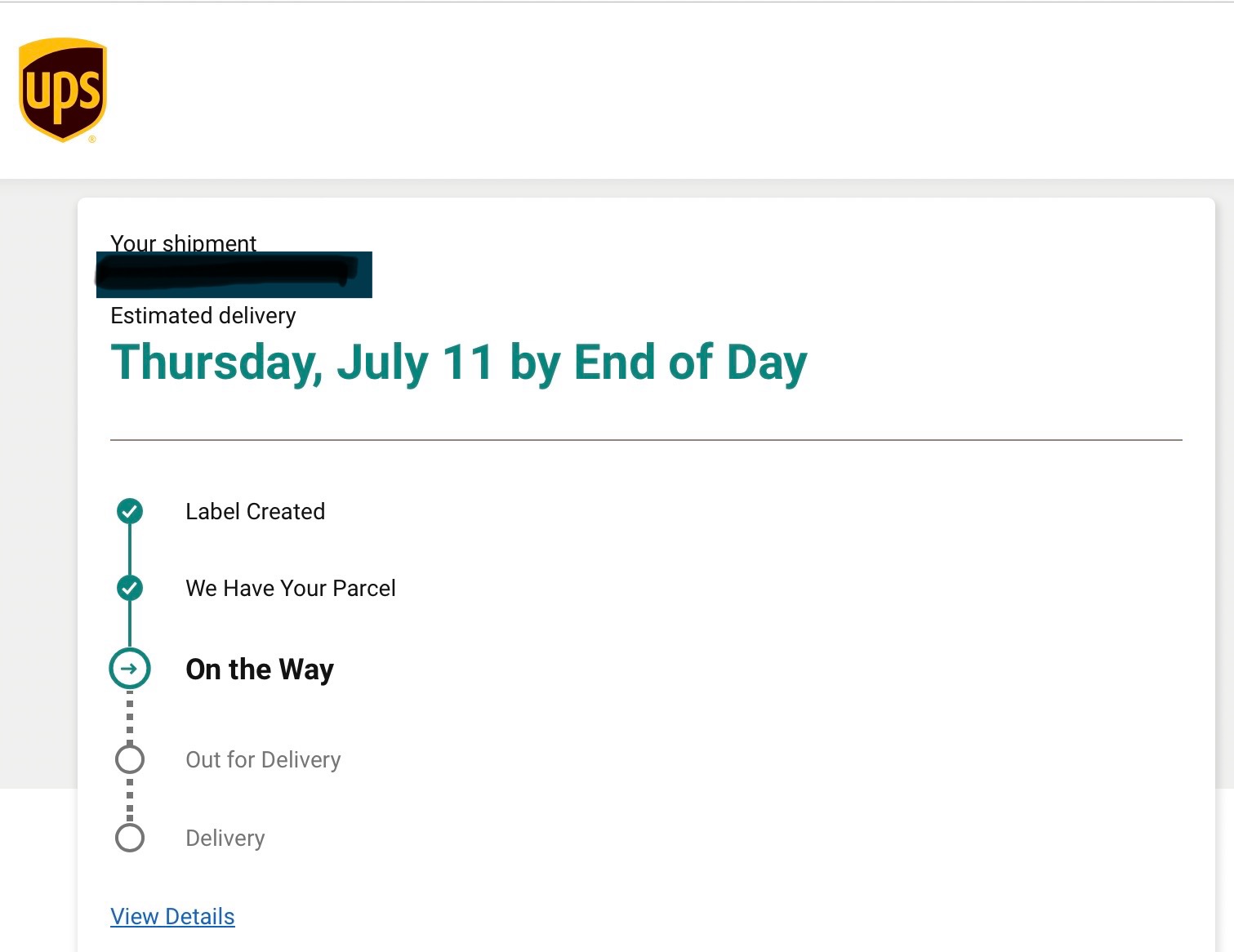Click the bold On the Way status

point(260,670)
